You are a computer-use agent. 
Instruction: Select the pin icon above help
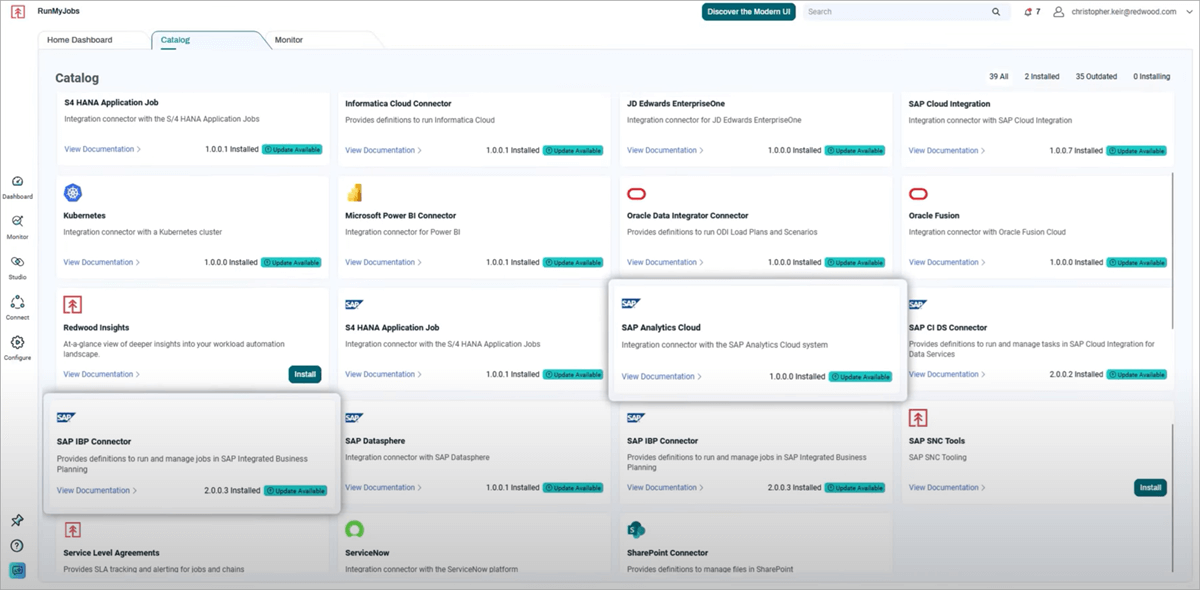[18, 520]
